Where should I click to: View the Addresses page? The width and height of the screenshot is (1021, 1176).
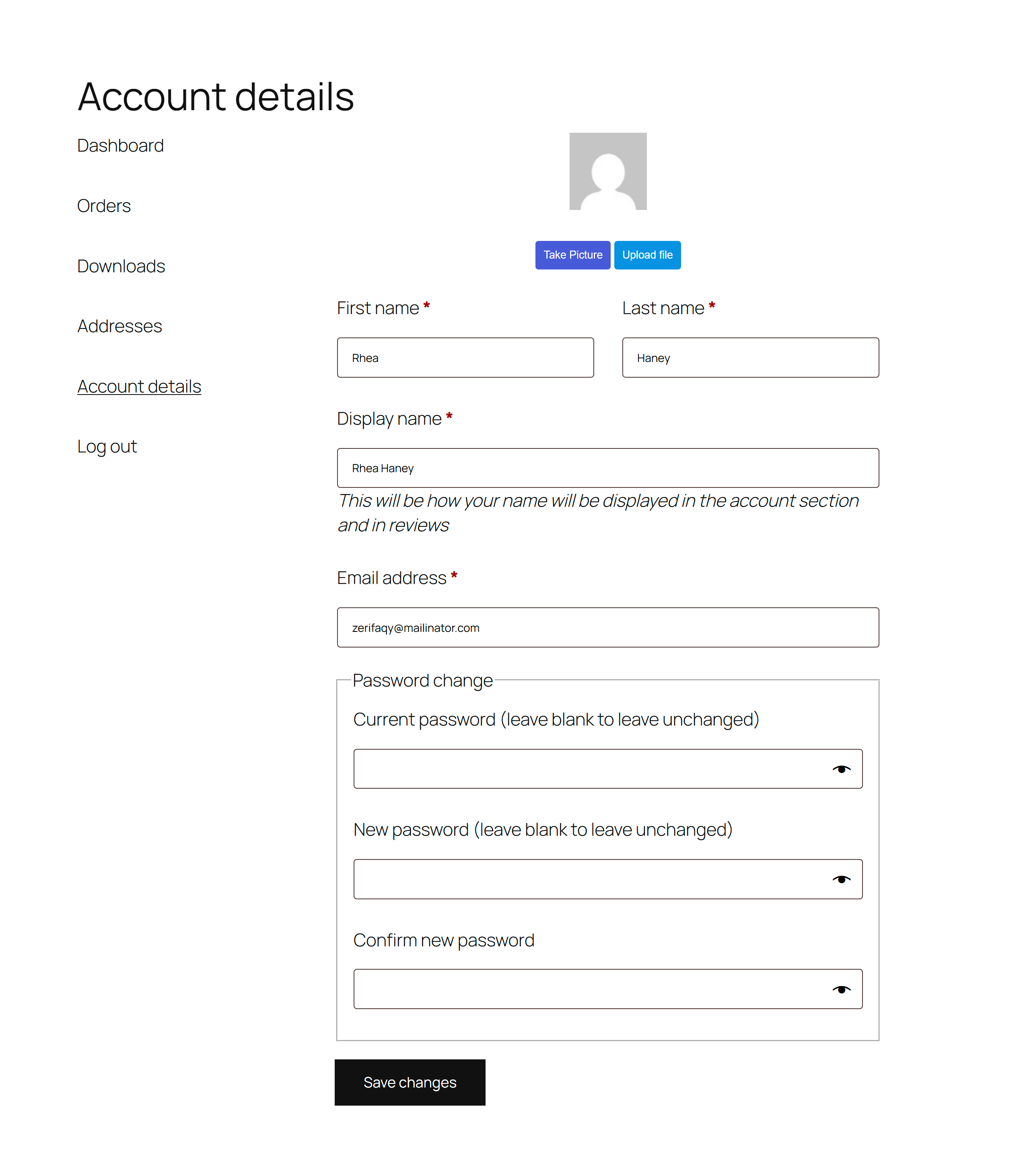tap(119, 326)
